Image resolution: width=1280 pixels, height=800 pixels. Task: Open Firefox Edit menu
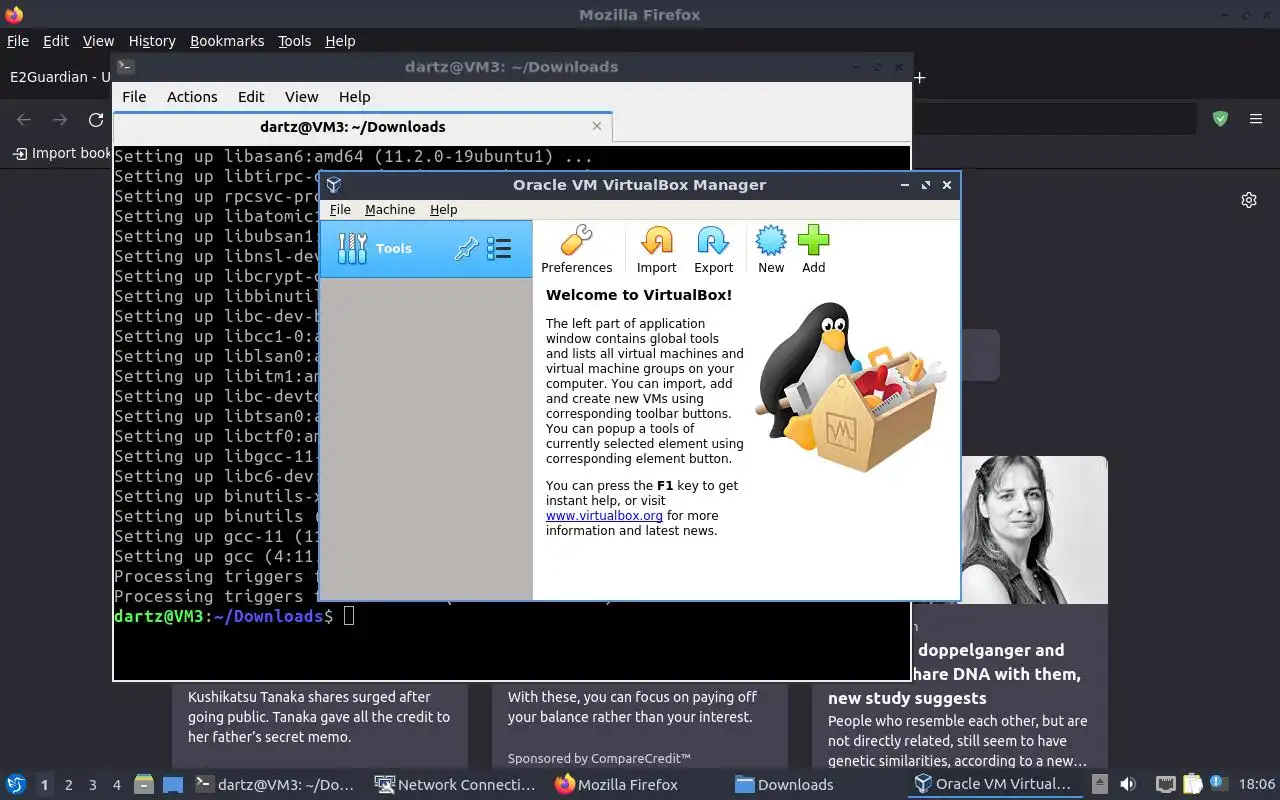point(56,41)
